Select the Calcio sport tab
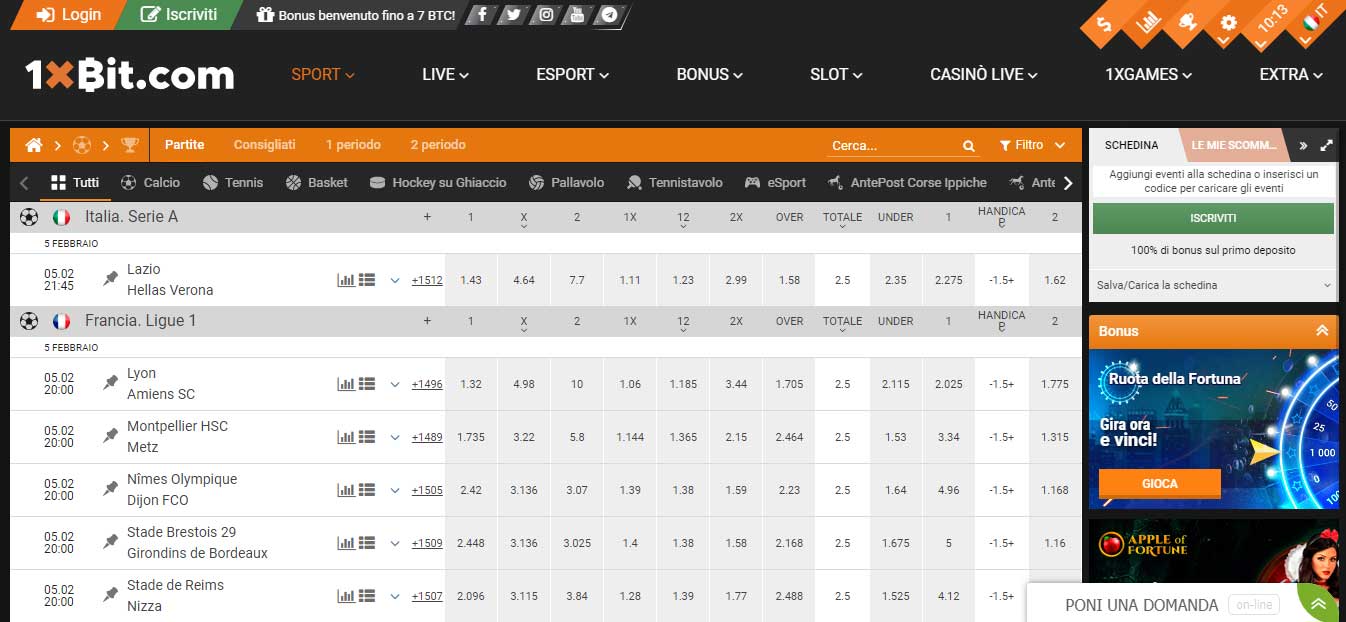Viewport: 1346px width, 622px height. [x=151, y=182]
